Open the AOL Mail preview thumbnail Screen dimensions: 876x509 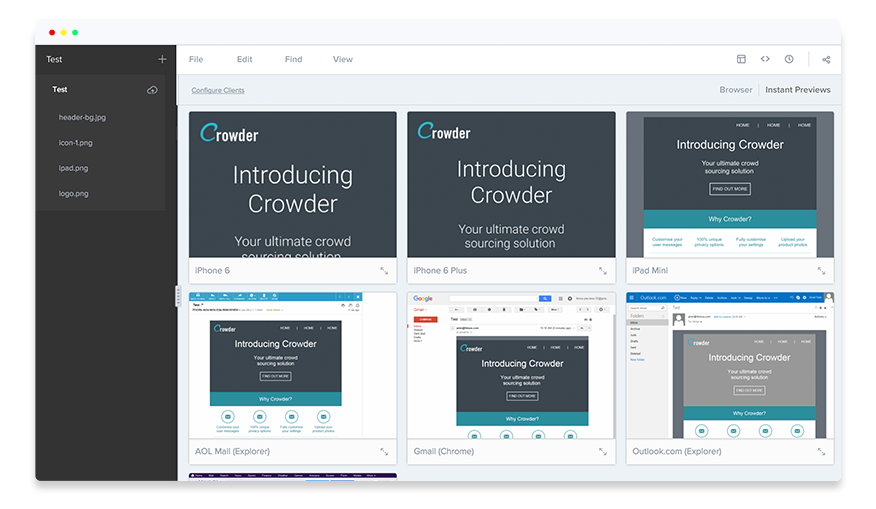[293, 365]
